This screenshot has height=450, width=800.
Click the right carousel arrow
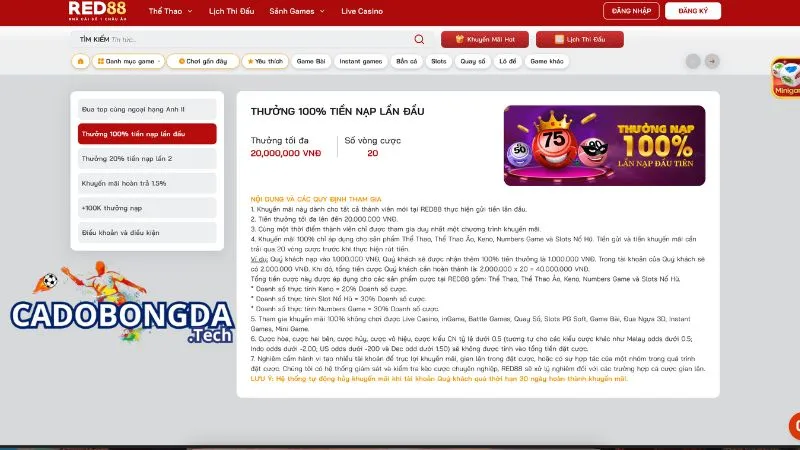(x=712, y=61)
